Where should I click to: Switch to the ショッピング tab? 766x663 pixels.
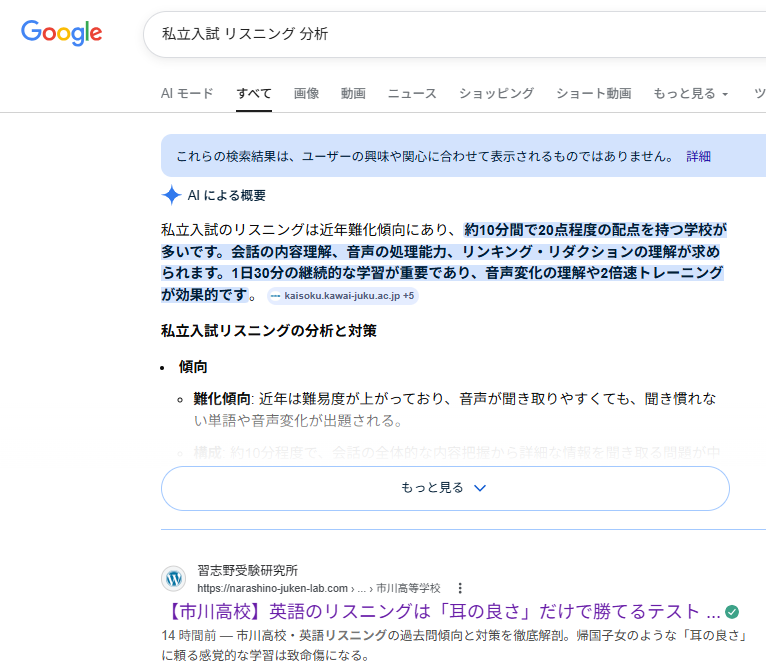[x=496, y=93]
